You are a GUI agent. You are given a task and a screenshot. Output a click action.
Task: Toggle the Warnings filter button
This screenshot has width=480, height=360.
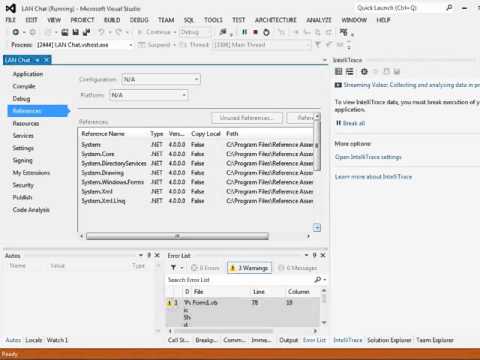[x=249, y=268]
